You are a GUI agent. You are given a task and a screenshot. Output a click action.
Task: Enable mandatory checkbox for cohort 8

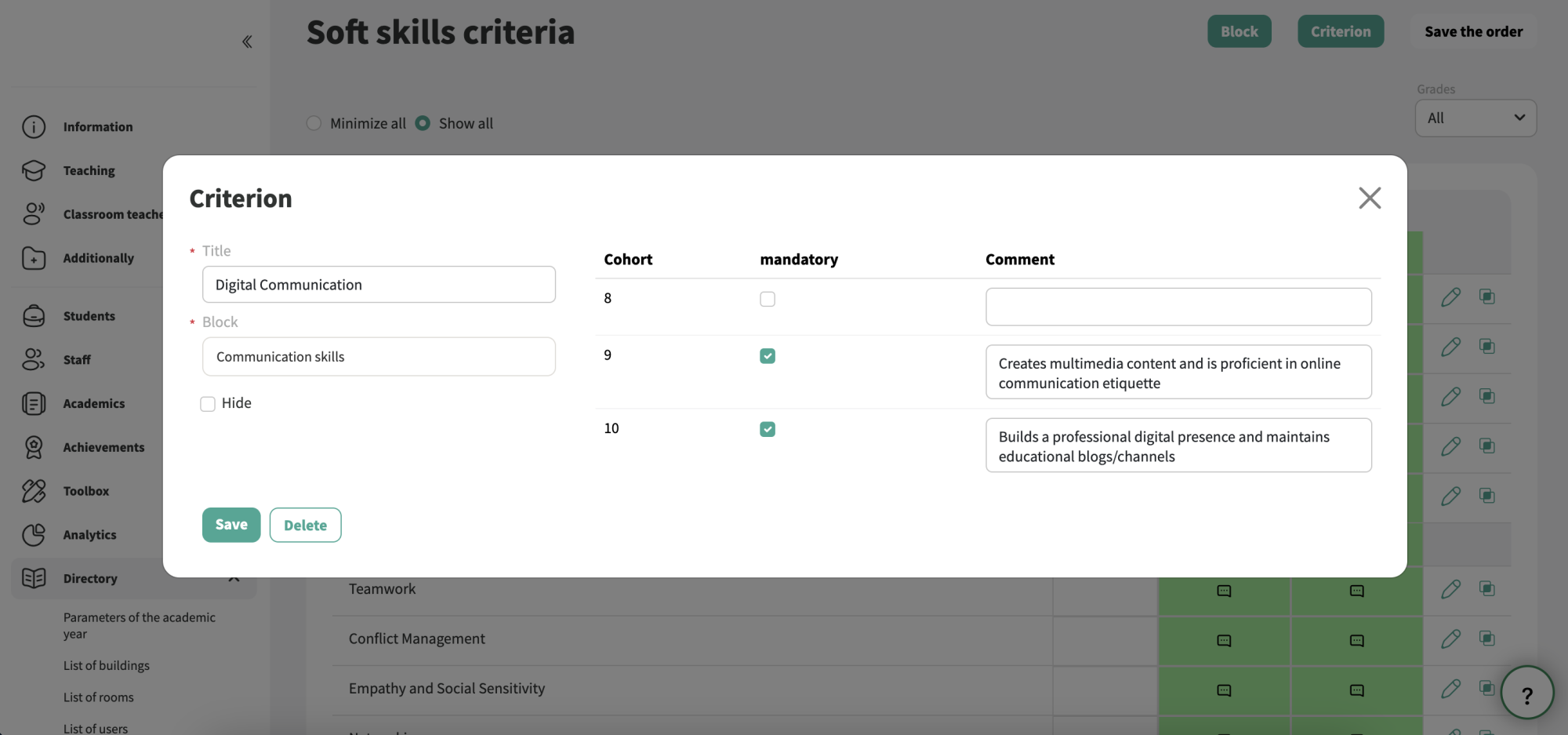(x=768, y=299)
